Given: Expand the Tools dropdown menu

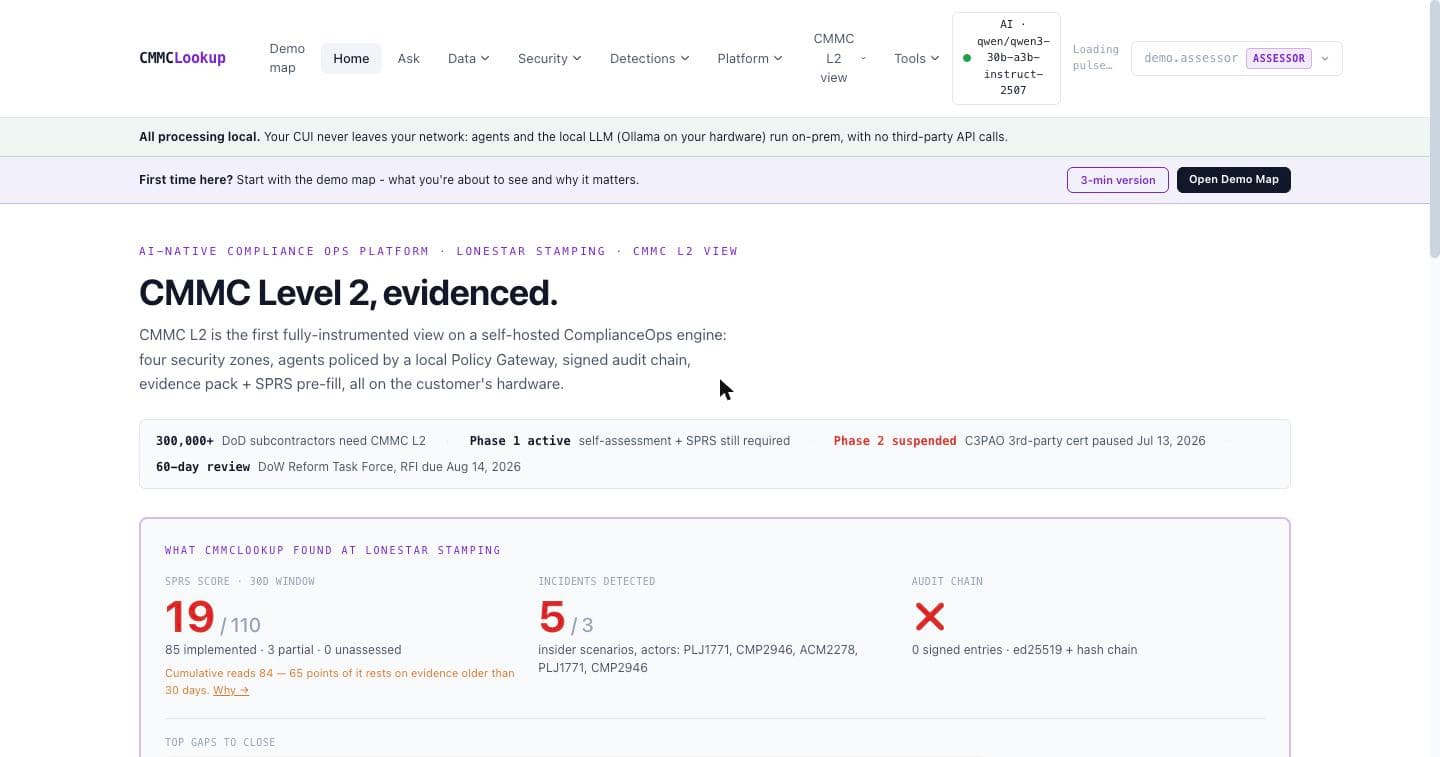Looking at the screenshot, I should pyautogui.click(x=916, y=58).
